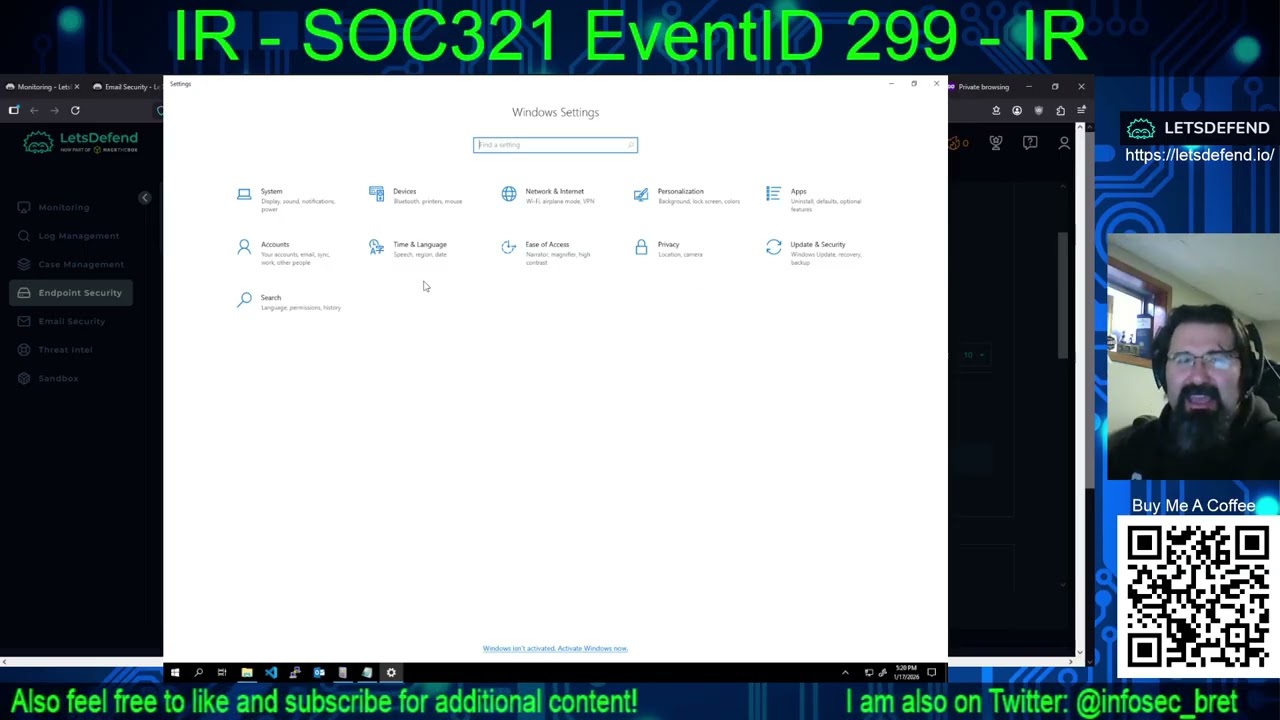Viewport: 1280px width, 720px height.
Task: Open the Devices settings category
Action: click(x=418, y=196)
